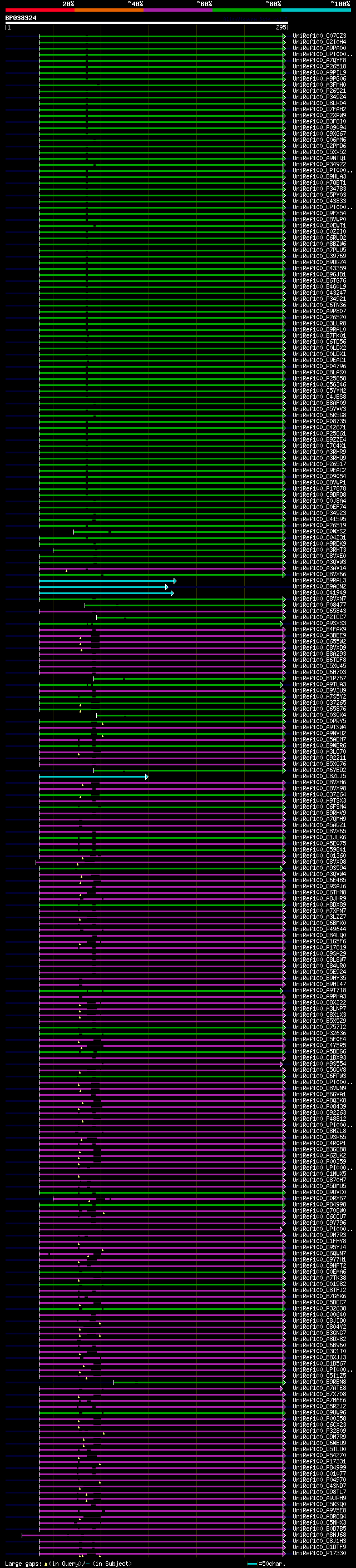Click the cyan alignment bar for B9RAL3
This screenshot has width=356, height=1568.
tap(108, 581)
